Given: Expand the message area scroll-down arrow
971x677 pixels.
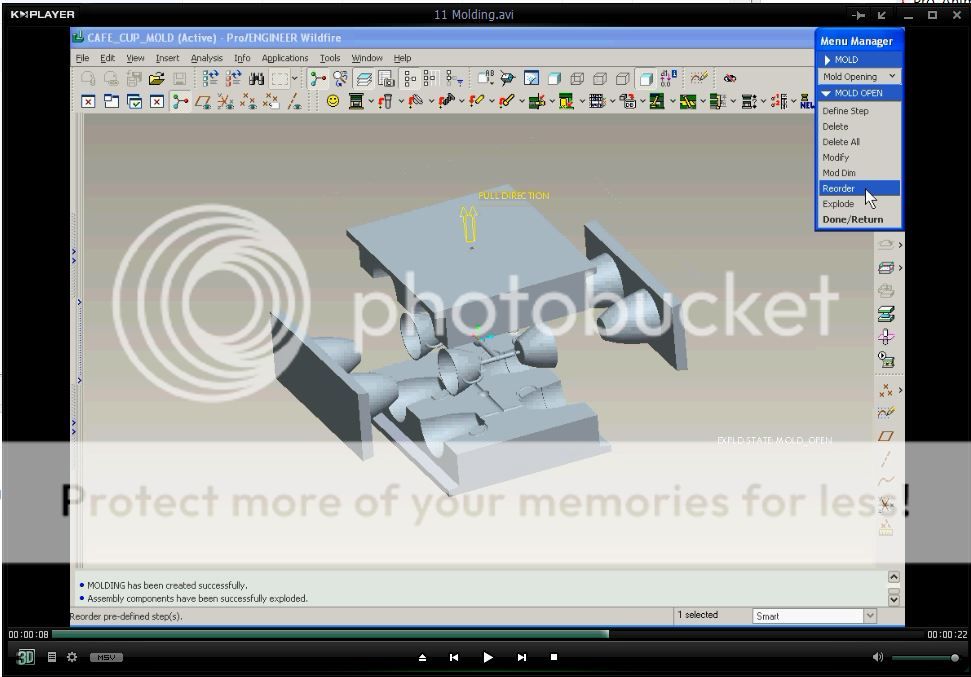Looking at the screenshot, I should (894, 599).
